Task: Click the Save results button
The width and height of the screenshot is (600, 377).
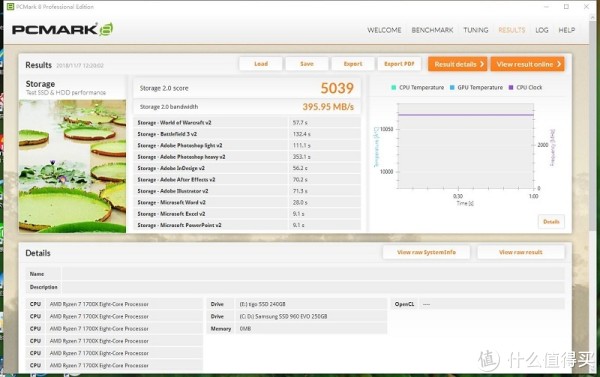Action: pyautogui.click(x=307, y=64)
